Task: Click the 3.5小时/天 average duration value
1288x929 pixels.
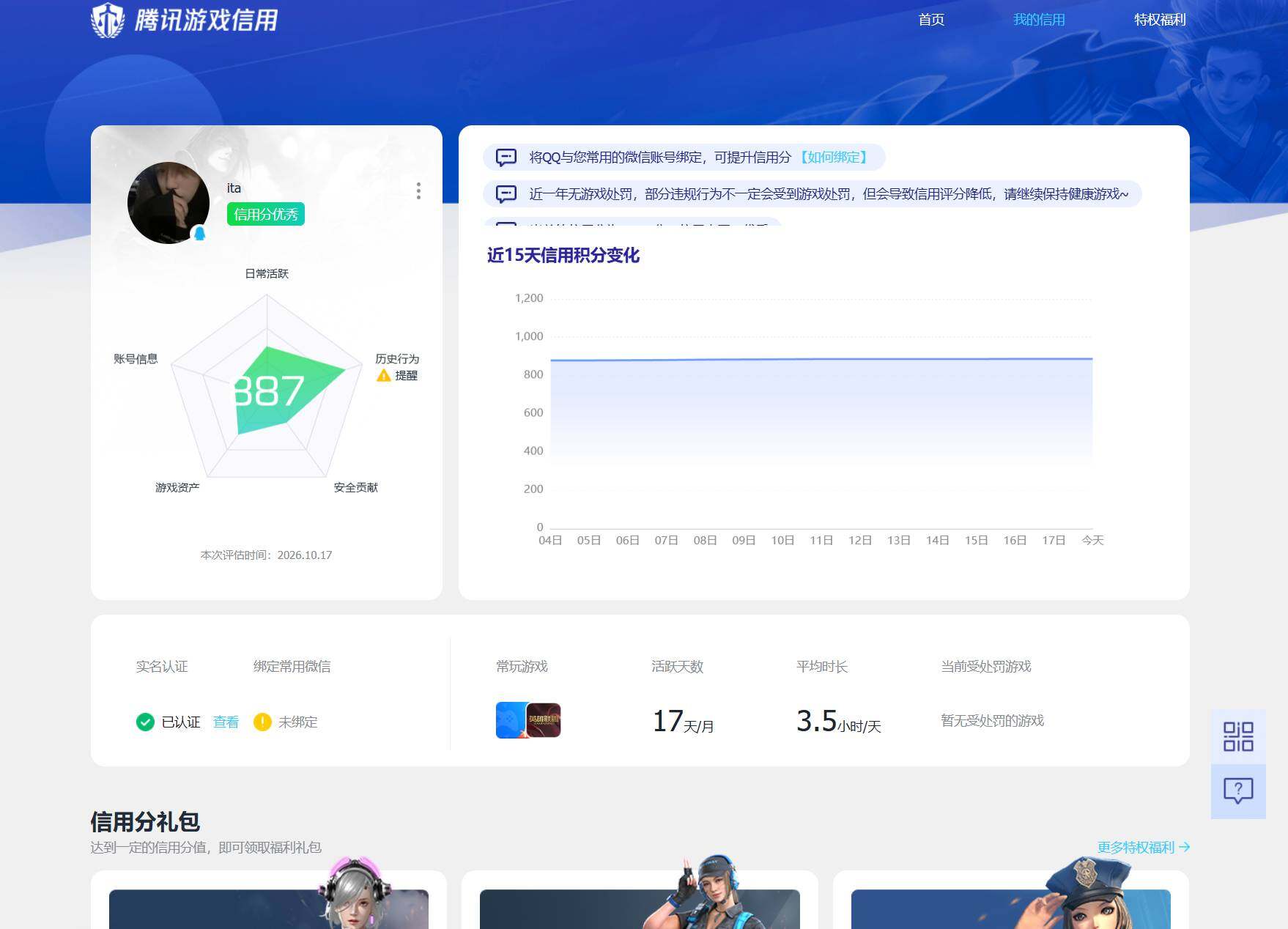Action: tap(838, 721)
